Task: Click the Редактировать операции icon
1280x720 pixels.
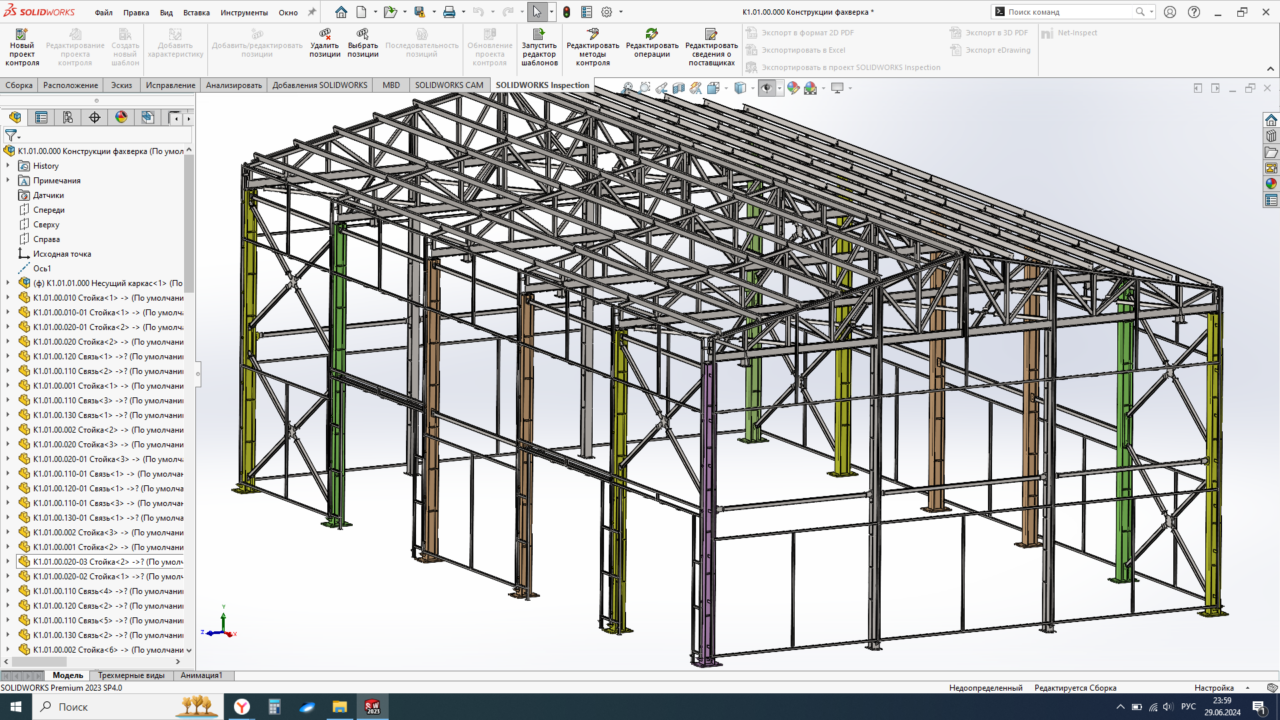Action: pos(651,34)
